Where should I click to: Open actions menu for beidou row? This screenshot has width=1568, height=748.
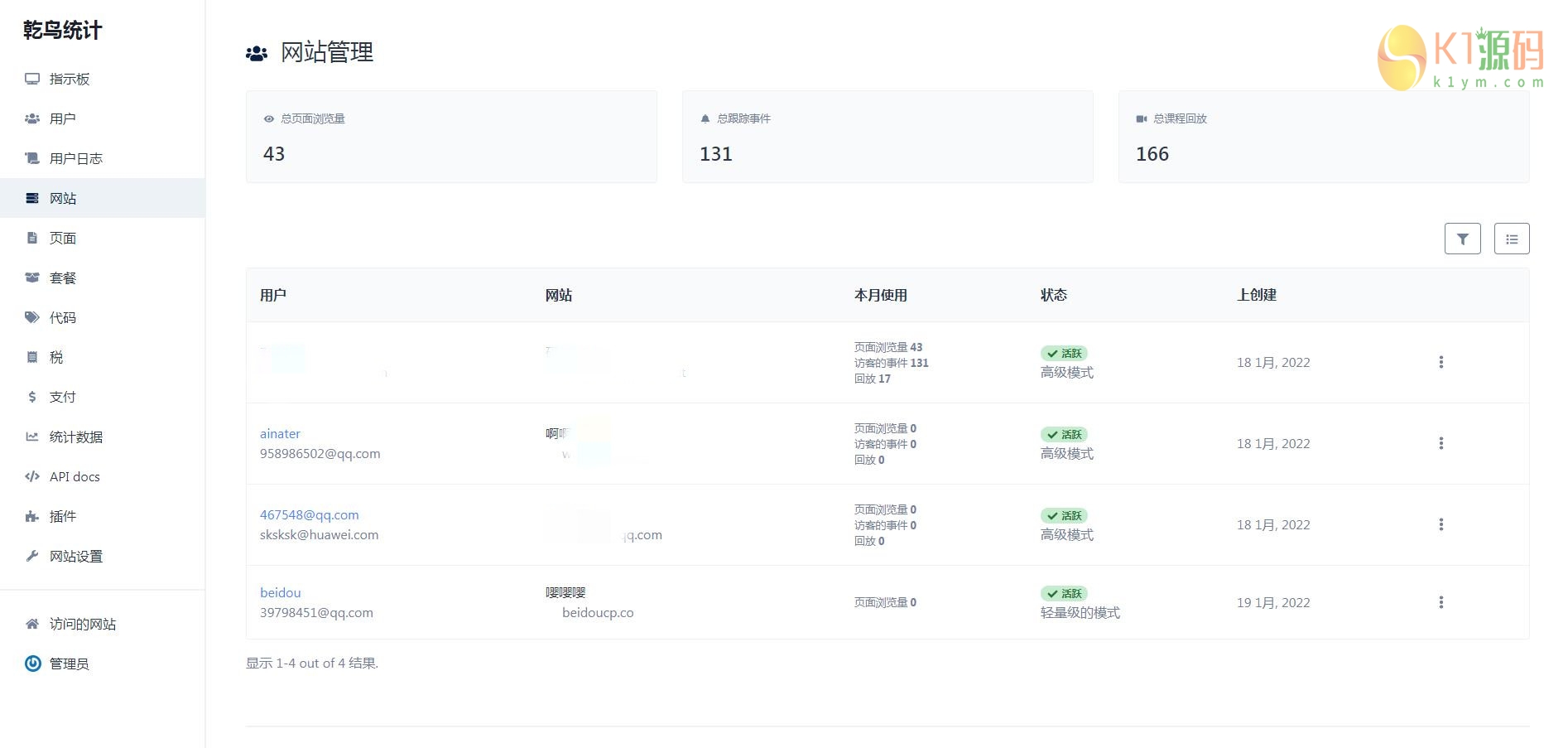tap(1441, 602)
